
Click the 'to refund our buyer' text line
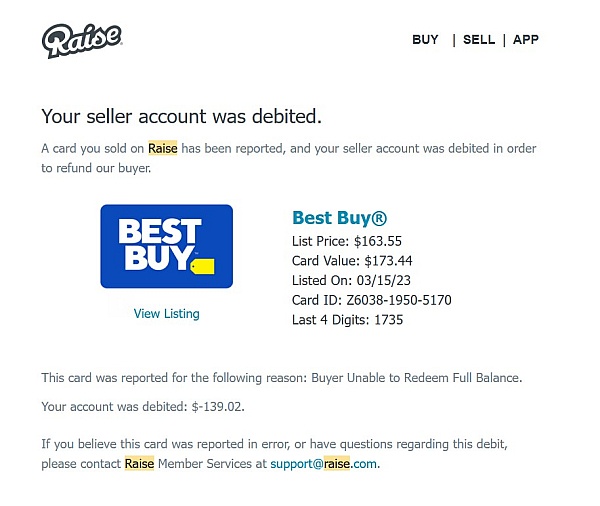pos(96,168)
